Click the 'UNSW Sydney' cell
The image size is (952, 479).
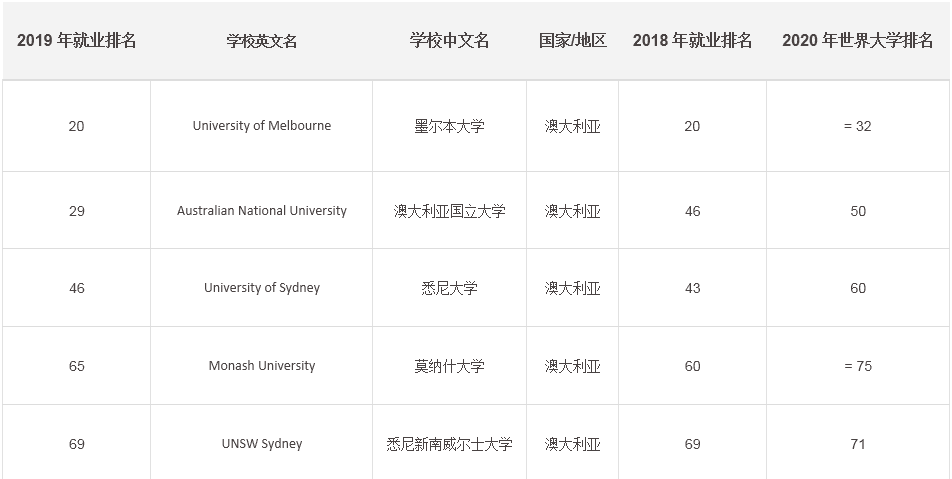pyautogui.click(x=262, y=444)
